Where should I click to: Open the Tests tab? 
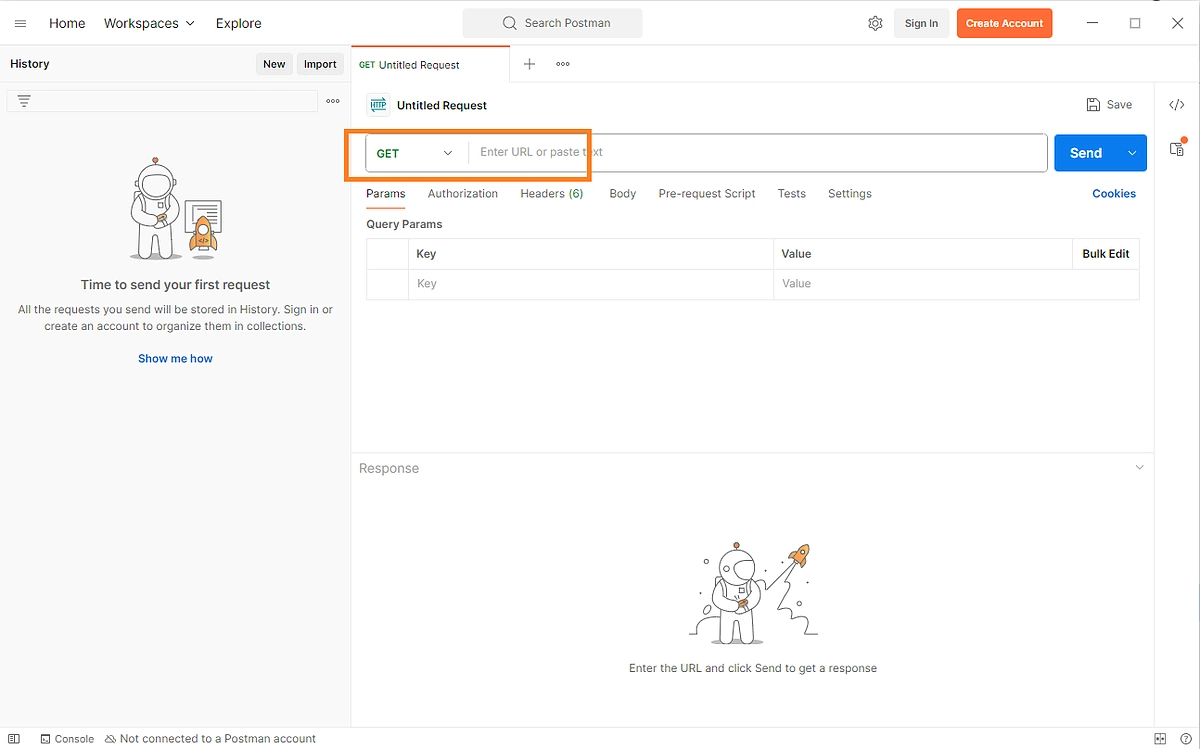(x=792, y=194)
